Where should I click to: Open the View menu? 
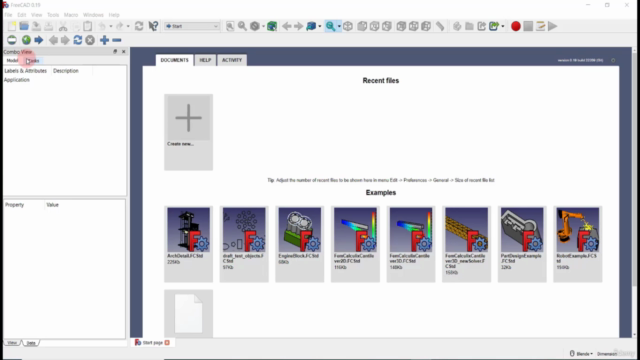point(36,15)
